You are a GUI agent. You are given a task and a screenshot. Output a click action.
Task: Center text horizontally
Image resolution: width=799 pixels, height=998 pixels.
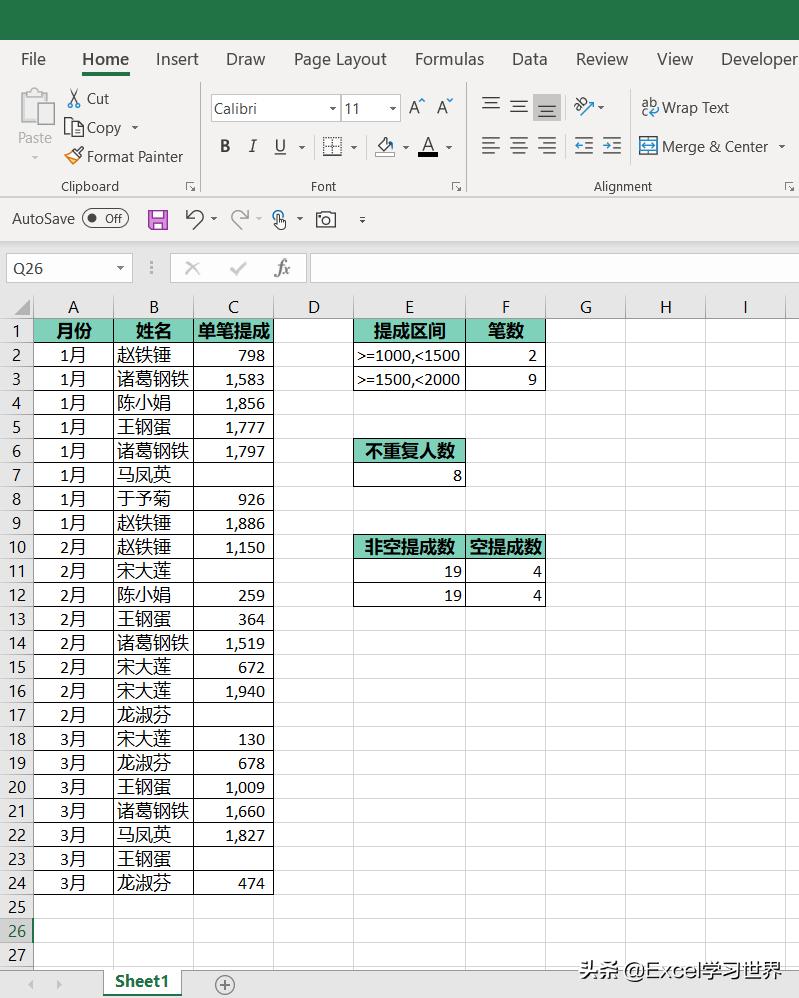point(519,146)
